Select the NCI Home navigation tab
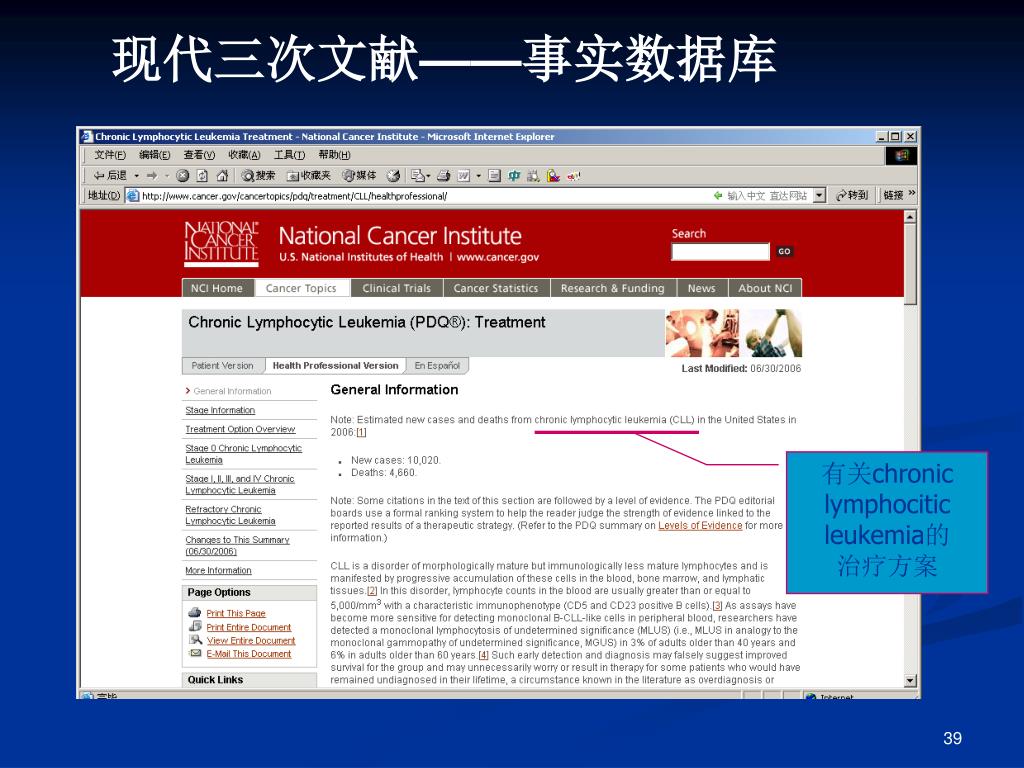 [x=217, y=288]
